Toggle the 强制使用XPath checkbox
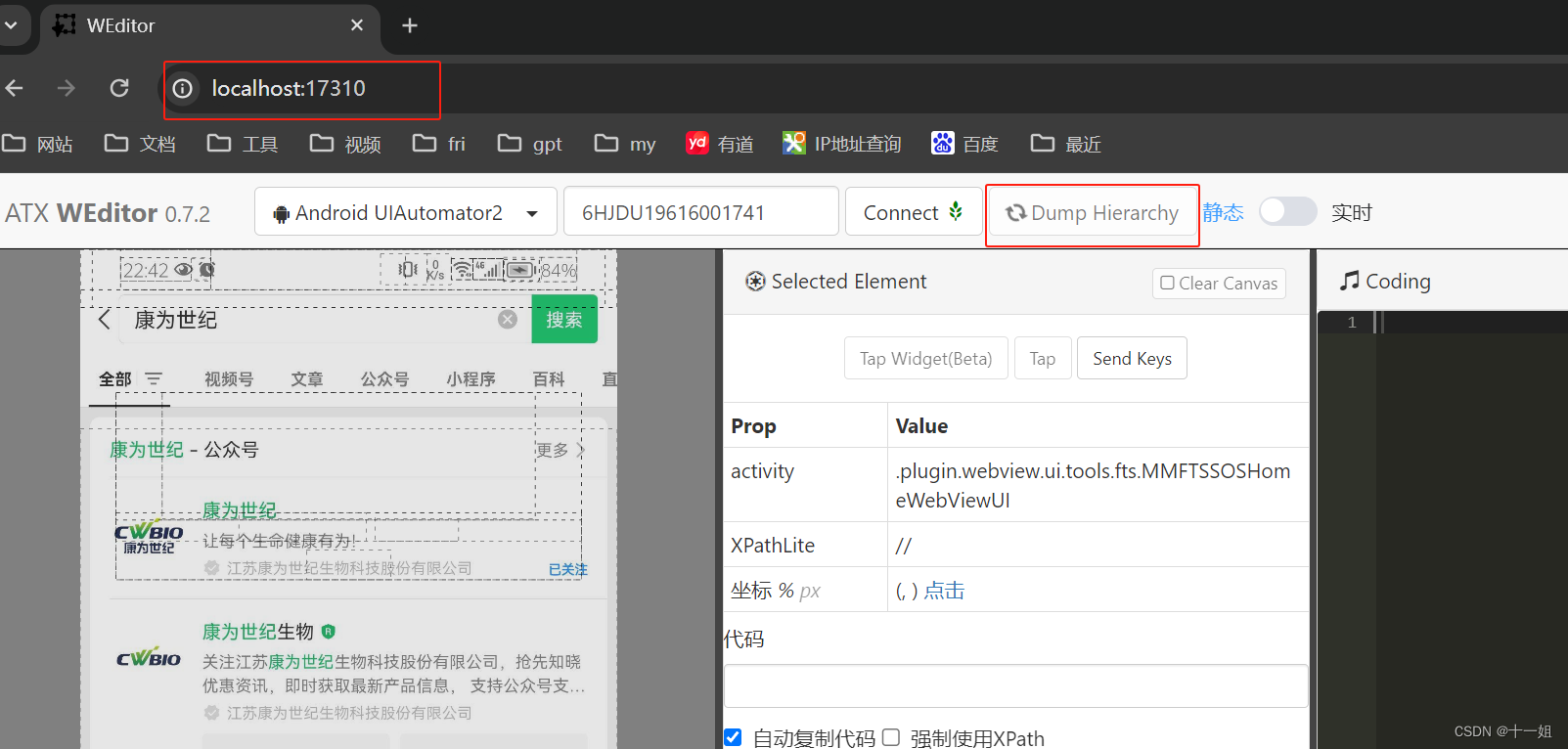1568x749 pixels. coord(890,737)
